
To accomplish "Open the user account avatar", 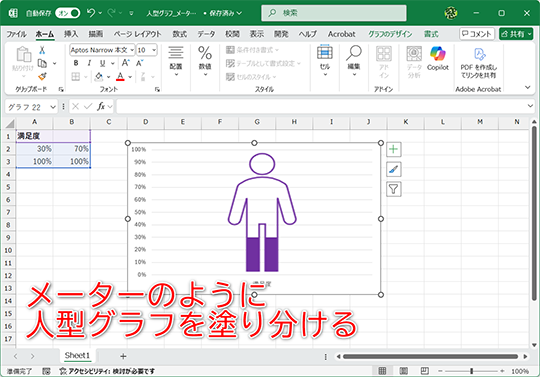I will (451, 13).
